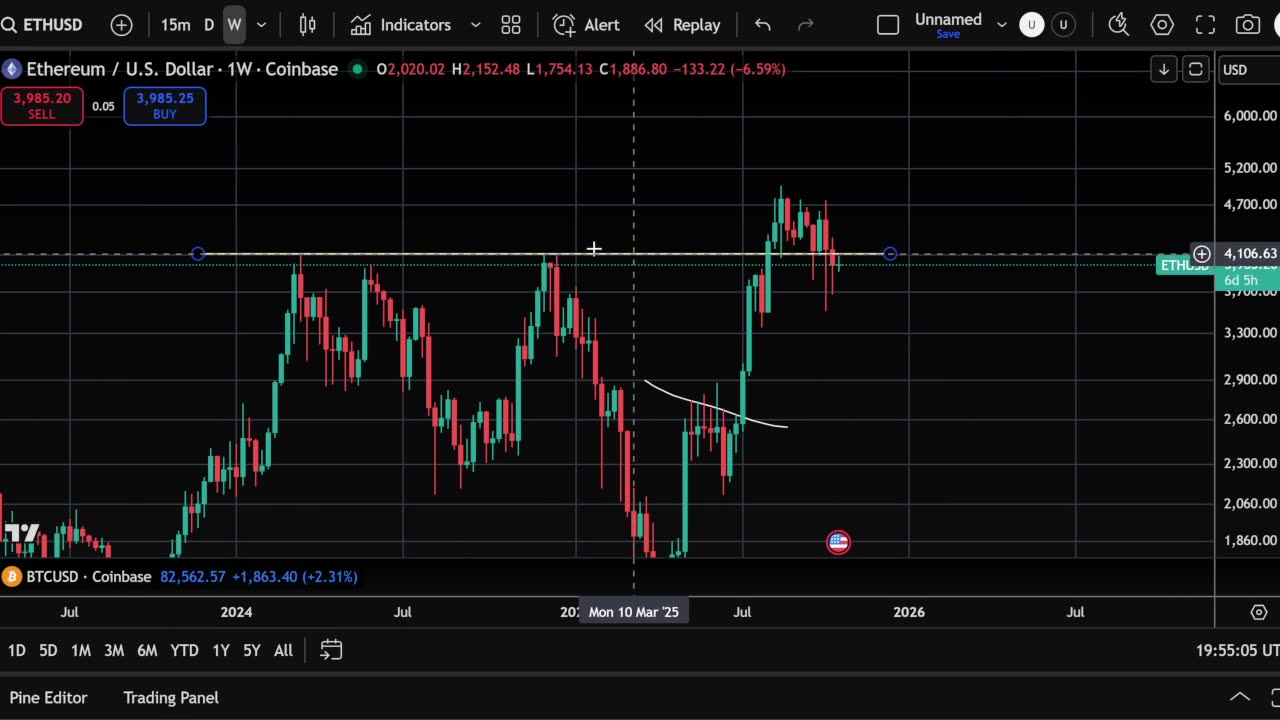Select the 3M date range

click(114, 651)
